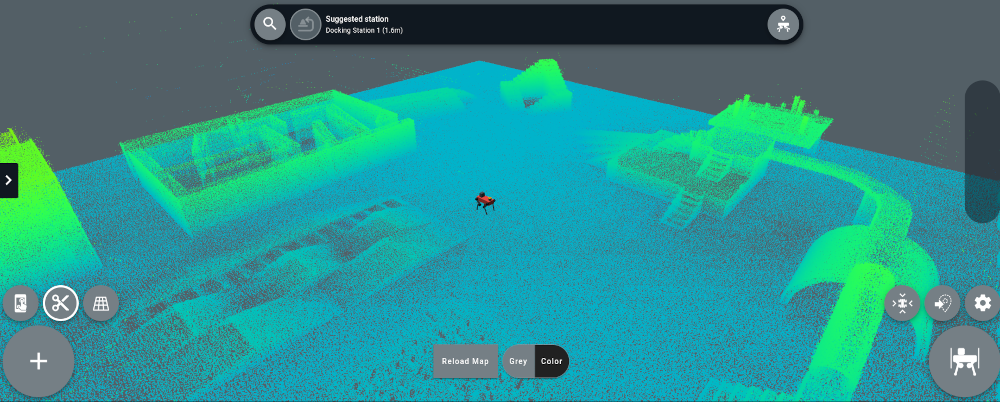
Task: Click the touch-screen interaction icon
Action: 22,303
